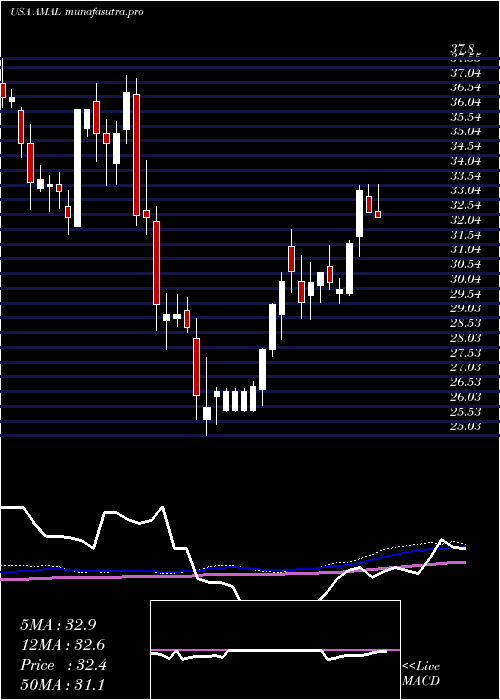
Task: Select the 27.03 price axis label
Action: click(466, 367)
